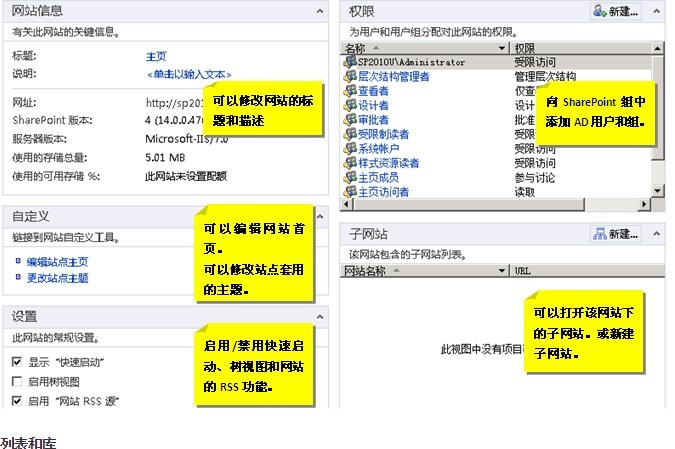Click the group icon beside 层次结构管理者
The height and width of the screenshot is (449, 675).
tap(350, 76)
